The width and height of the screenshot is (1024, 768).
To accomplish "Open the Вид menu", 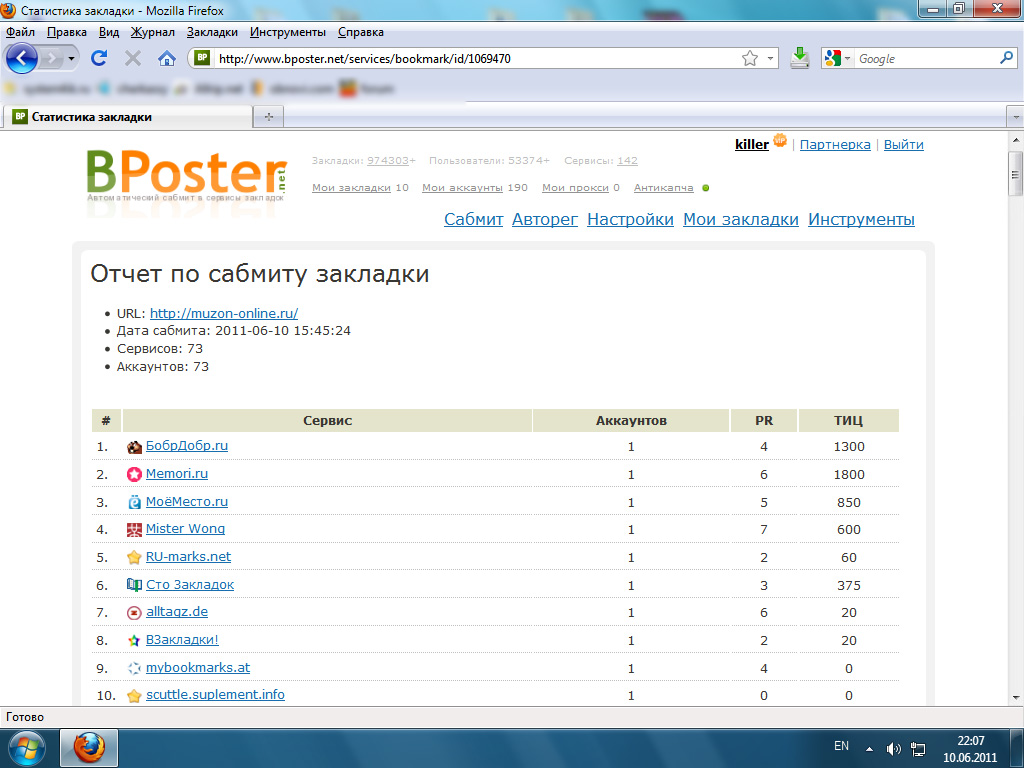I will (x=109, y=32).
